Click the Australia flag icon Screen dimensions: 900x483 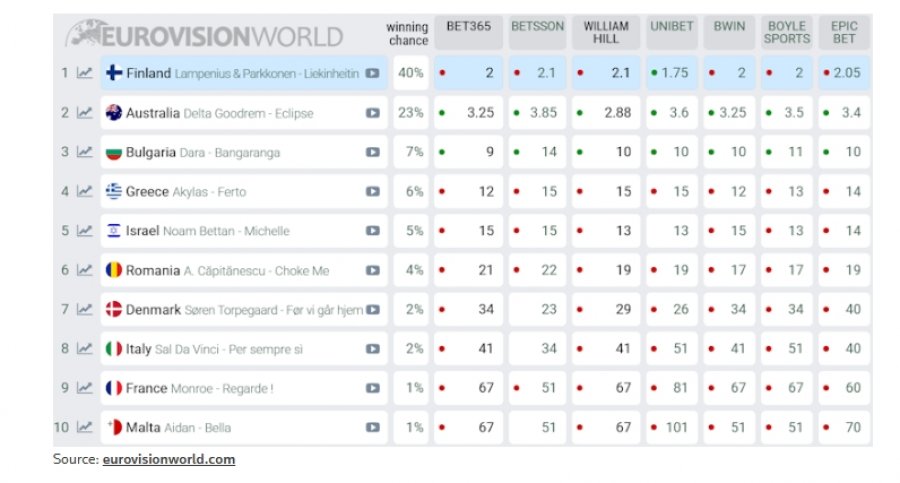pyautogui.click(x=114, y=113)
